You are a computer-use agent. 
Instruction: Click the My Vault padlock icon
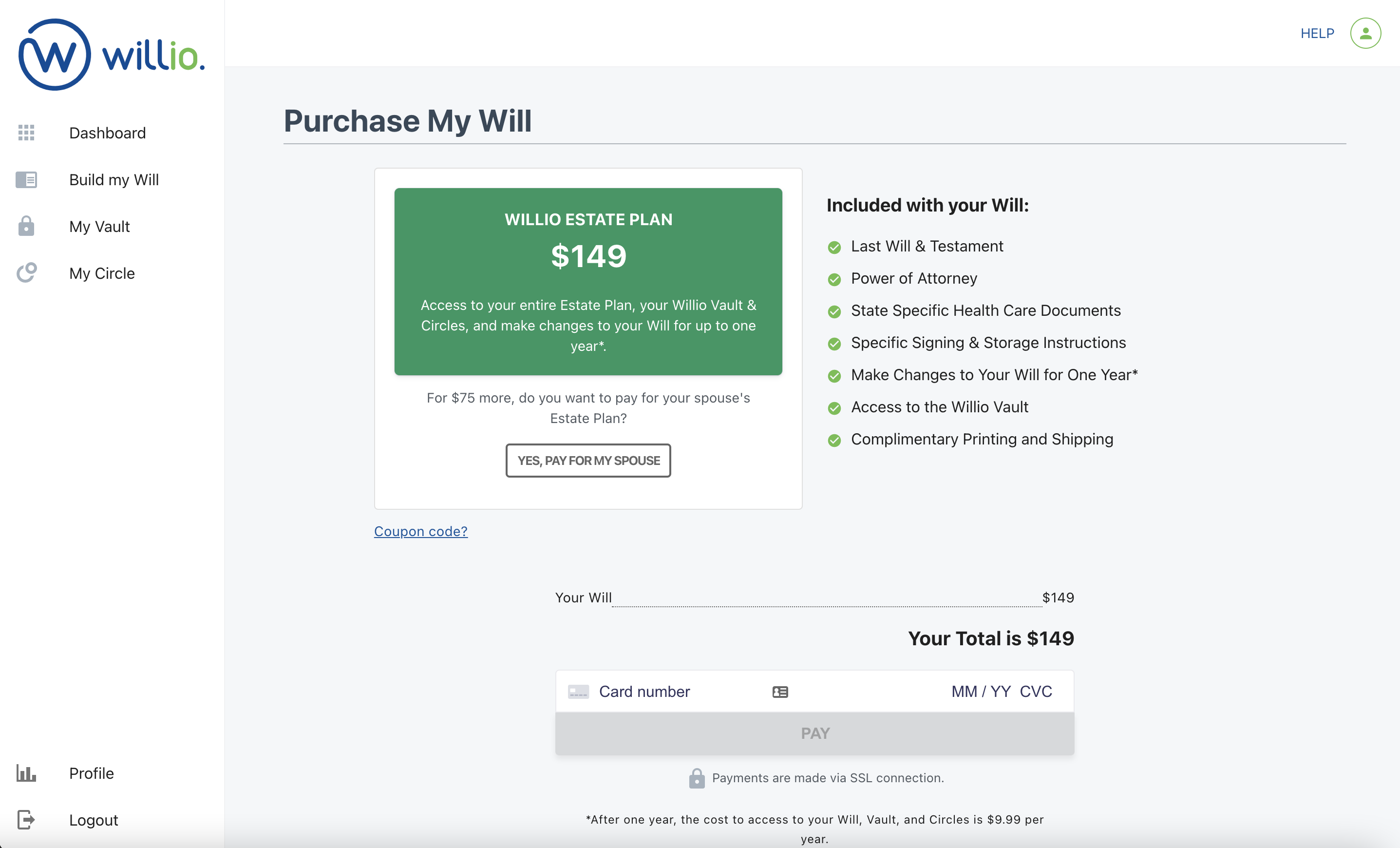[26, 226]
